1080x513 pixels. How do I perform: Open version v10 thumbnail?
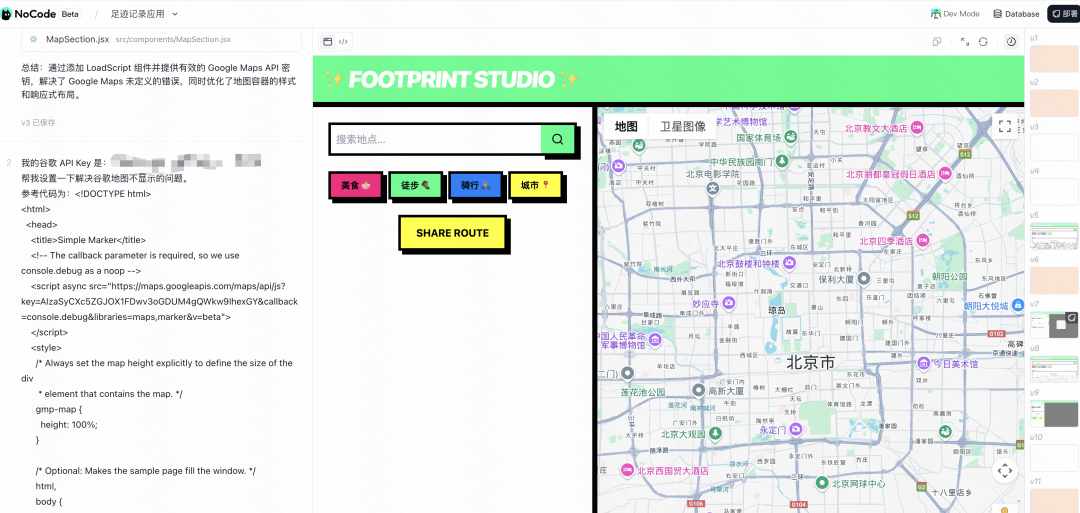click(x=1054, y=457)
